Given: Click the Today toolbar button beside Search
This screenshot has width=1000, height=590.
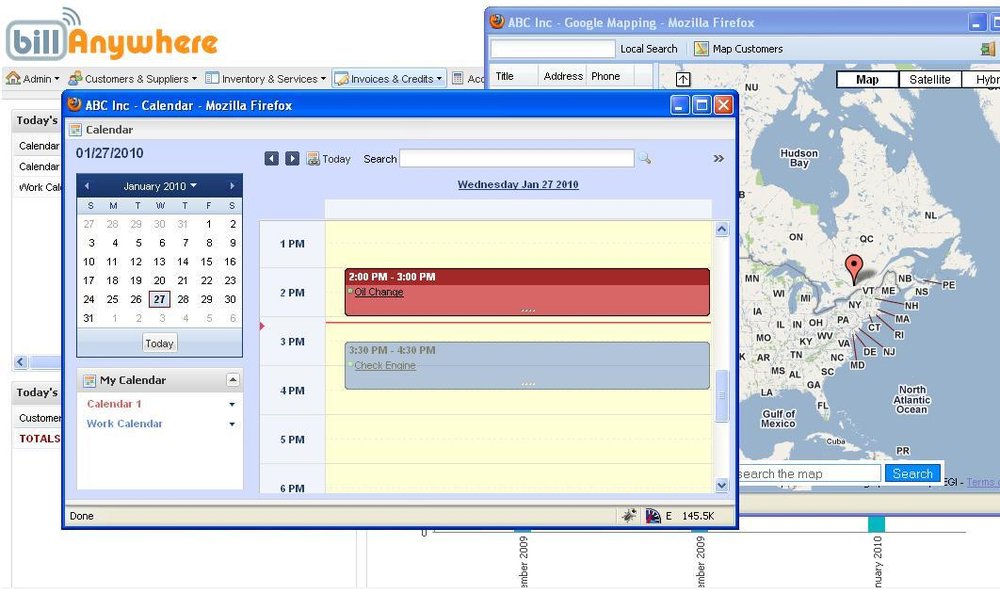Looking at the screenshot, I should click(328, 159).
